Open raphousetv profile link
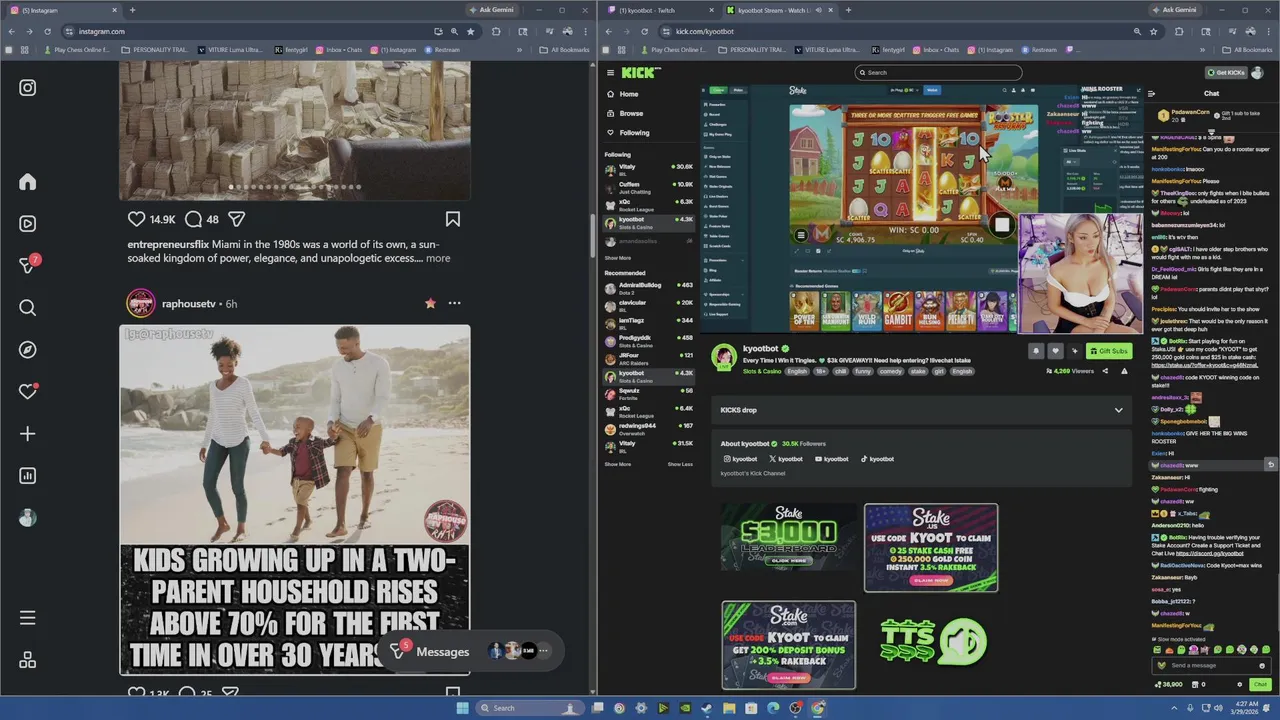Image resolution: width=1280 pixels, height=720 pixels. (189, 304)
